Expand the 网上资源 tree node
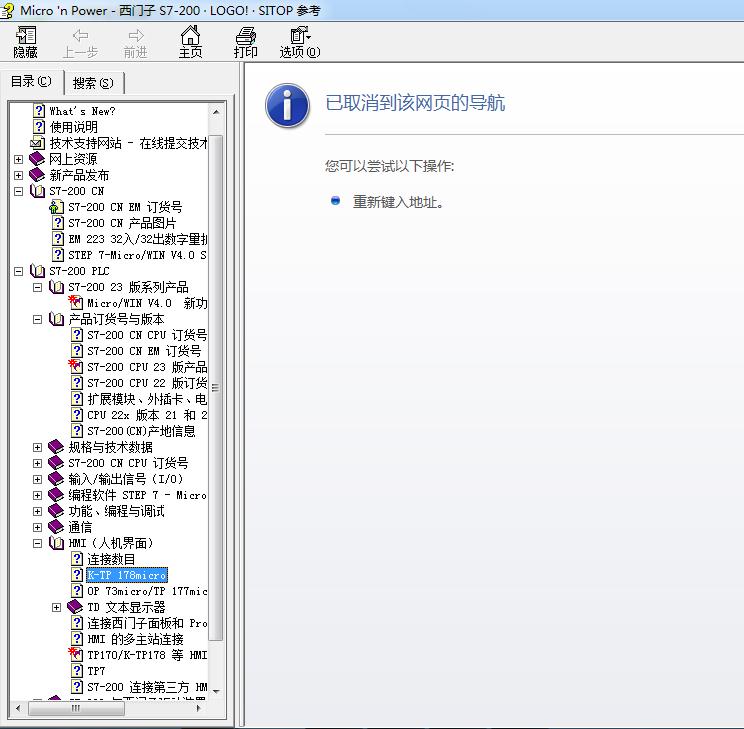The height and width of the screenshot is (729, 744). click(x=19, y=159)
